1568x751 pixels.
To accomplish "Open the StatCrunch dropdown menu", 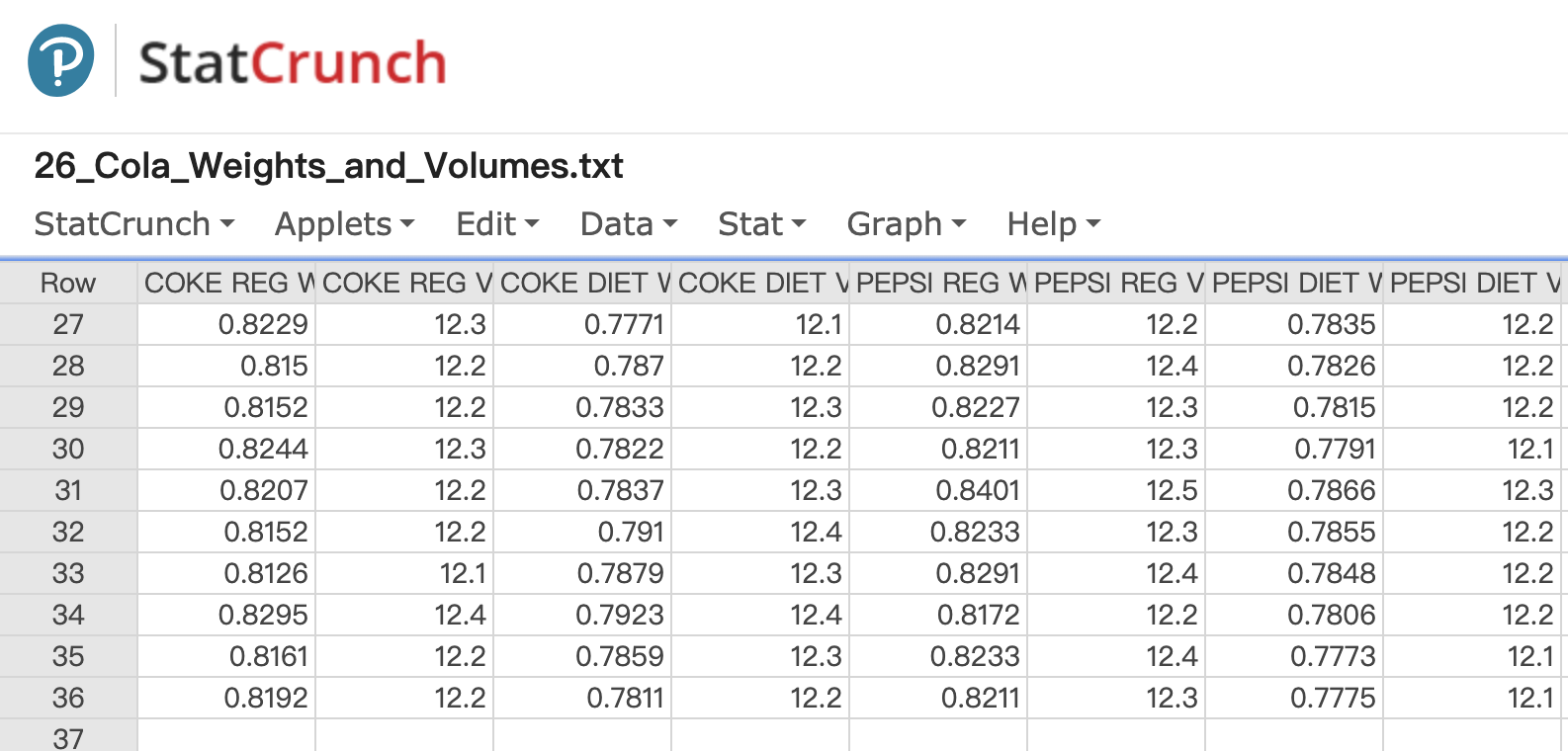I will (134, 224).
